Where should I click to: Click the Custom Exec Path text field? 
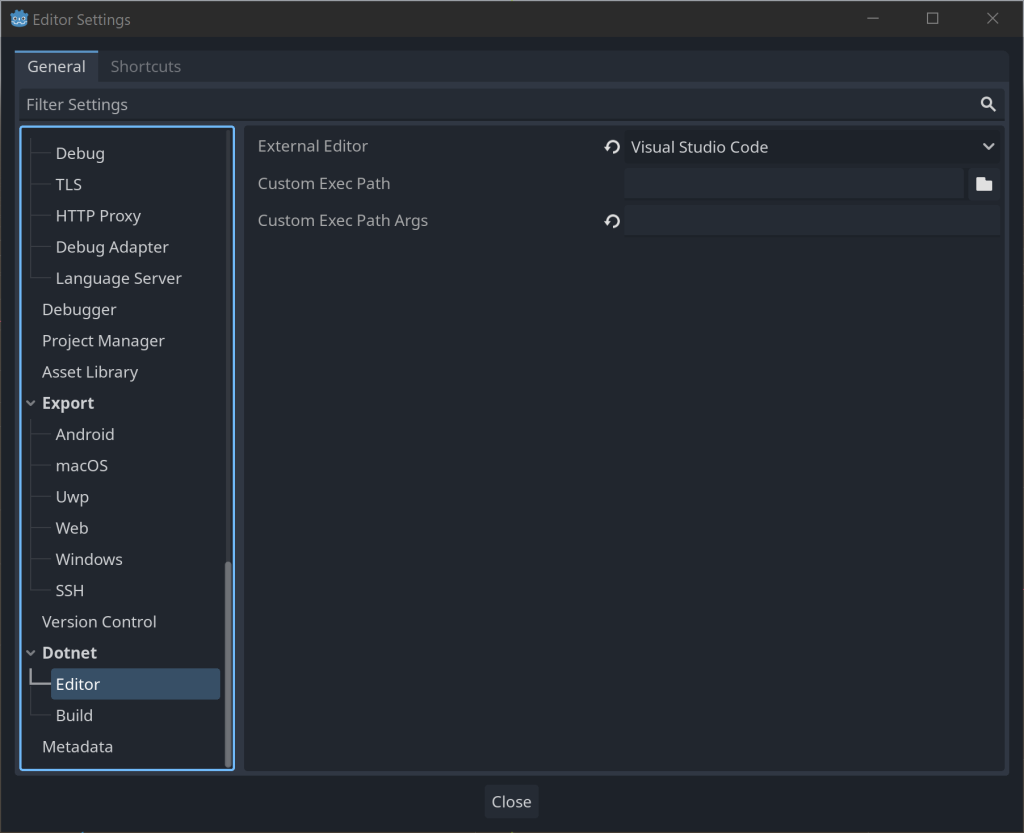point(794,184)
